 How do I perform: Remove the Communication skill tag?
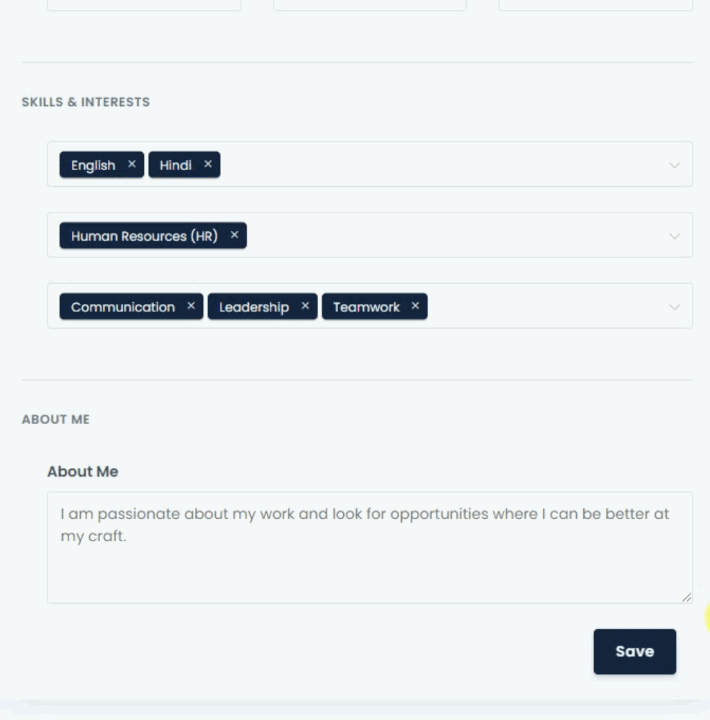coord(191,306)
